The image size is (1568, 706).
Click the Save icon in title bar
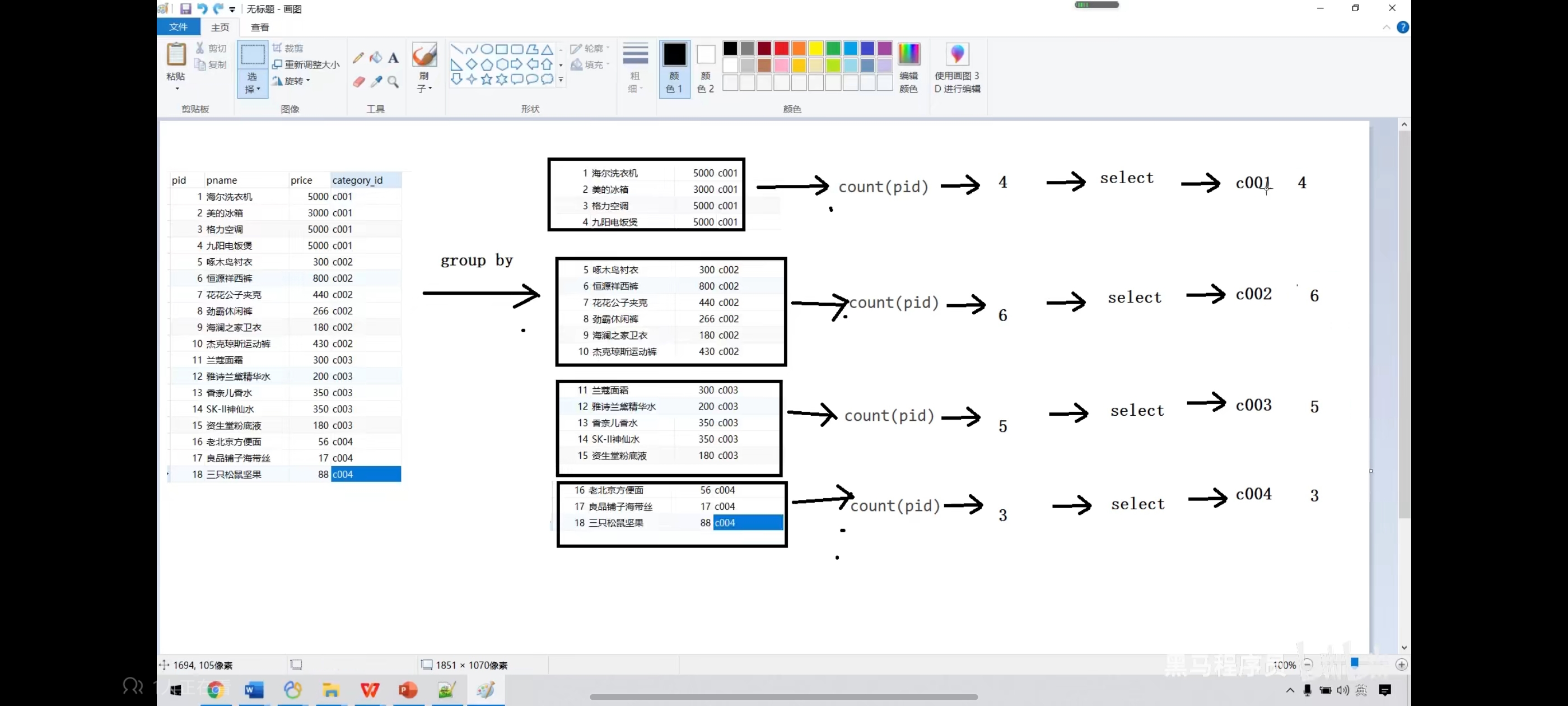186,8
